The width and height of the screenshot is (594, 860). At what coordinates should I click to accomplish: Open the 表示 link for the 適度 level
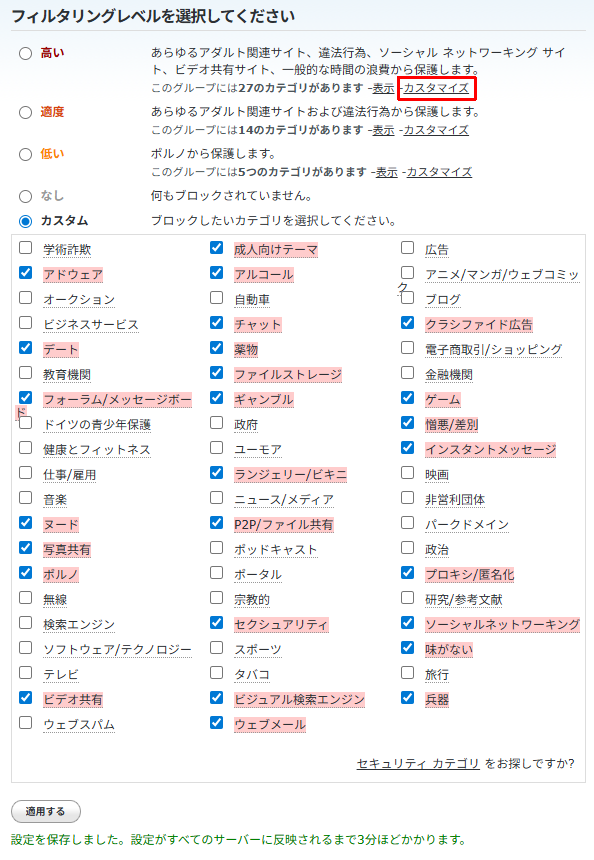383,130
